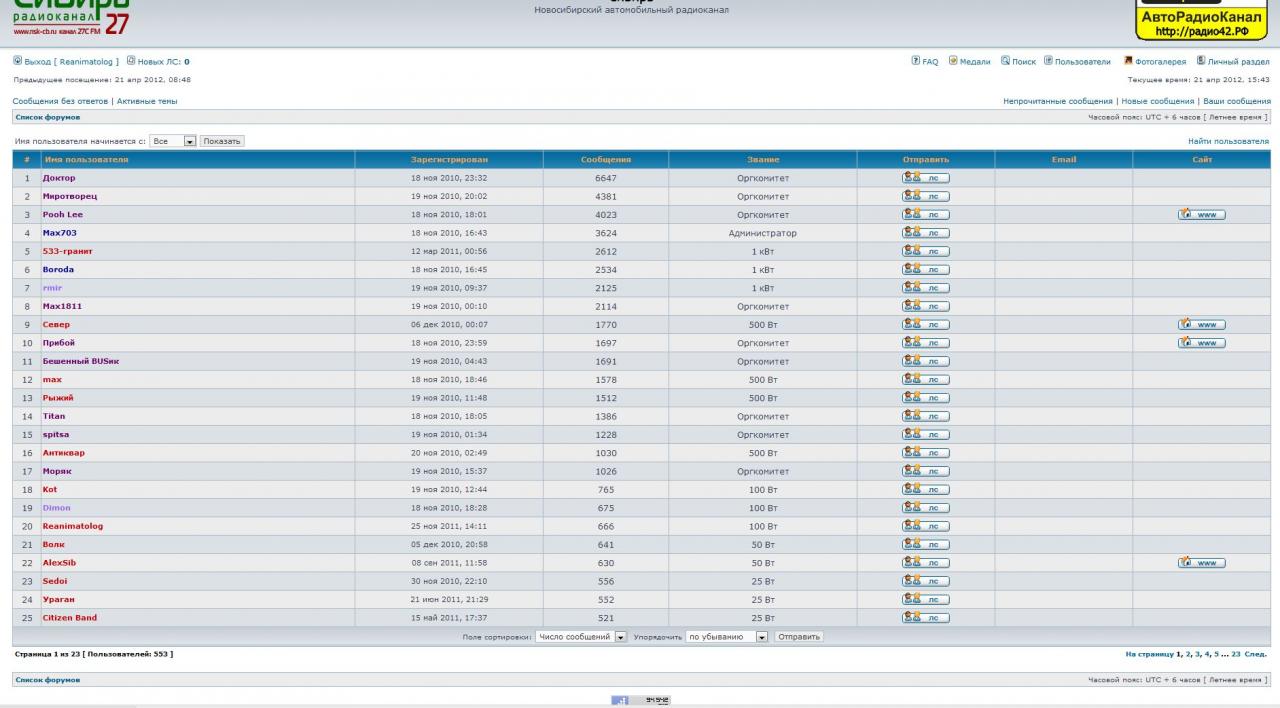This screenshot has height=708, width=1280.
Task: Visit AlexSib's www site button
Action: tap(1201, 563)
